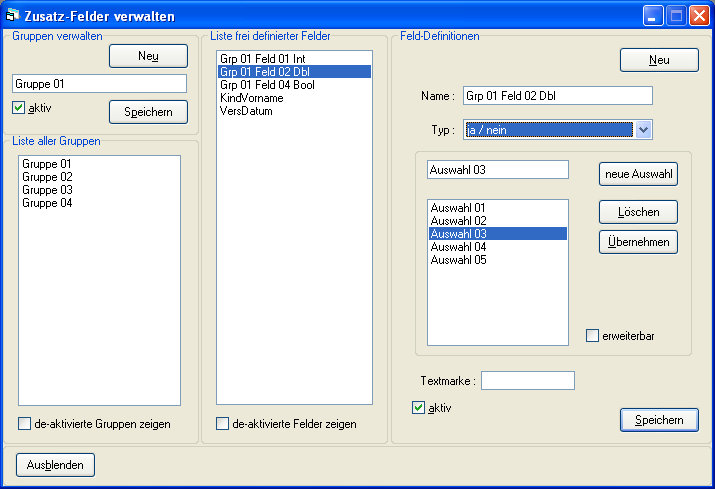Select KindVorname in the field list
715x489 pixels.
click(x=249, y=98)
